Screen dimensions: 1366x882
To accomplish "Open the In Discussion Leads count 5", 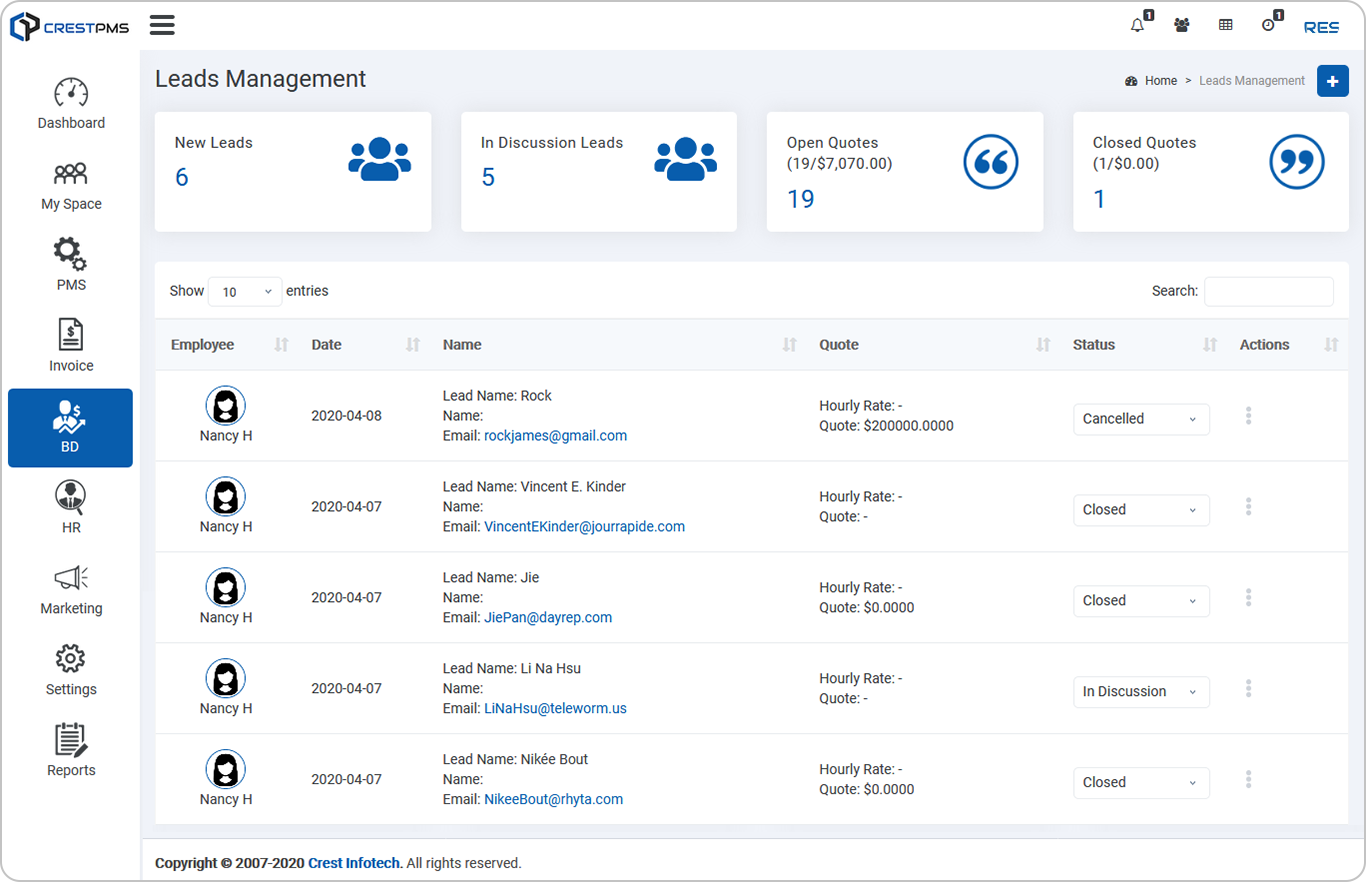I will coord(488,178).
